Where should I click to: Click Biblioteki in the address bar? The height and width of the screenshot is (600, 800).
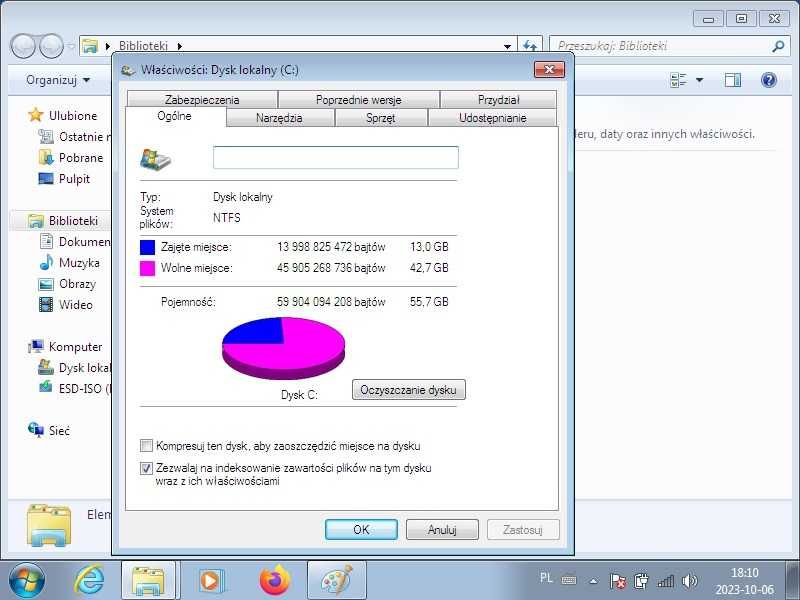(x=143, y=46)
